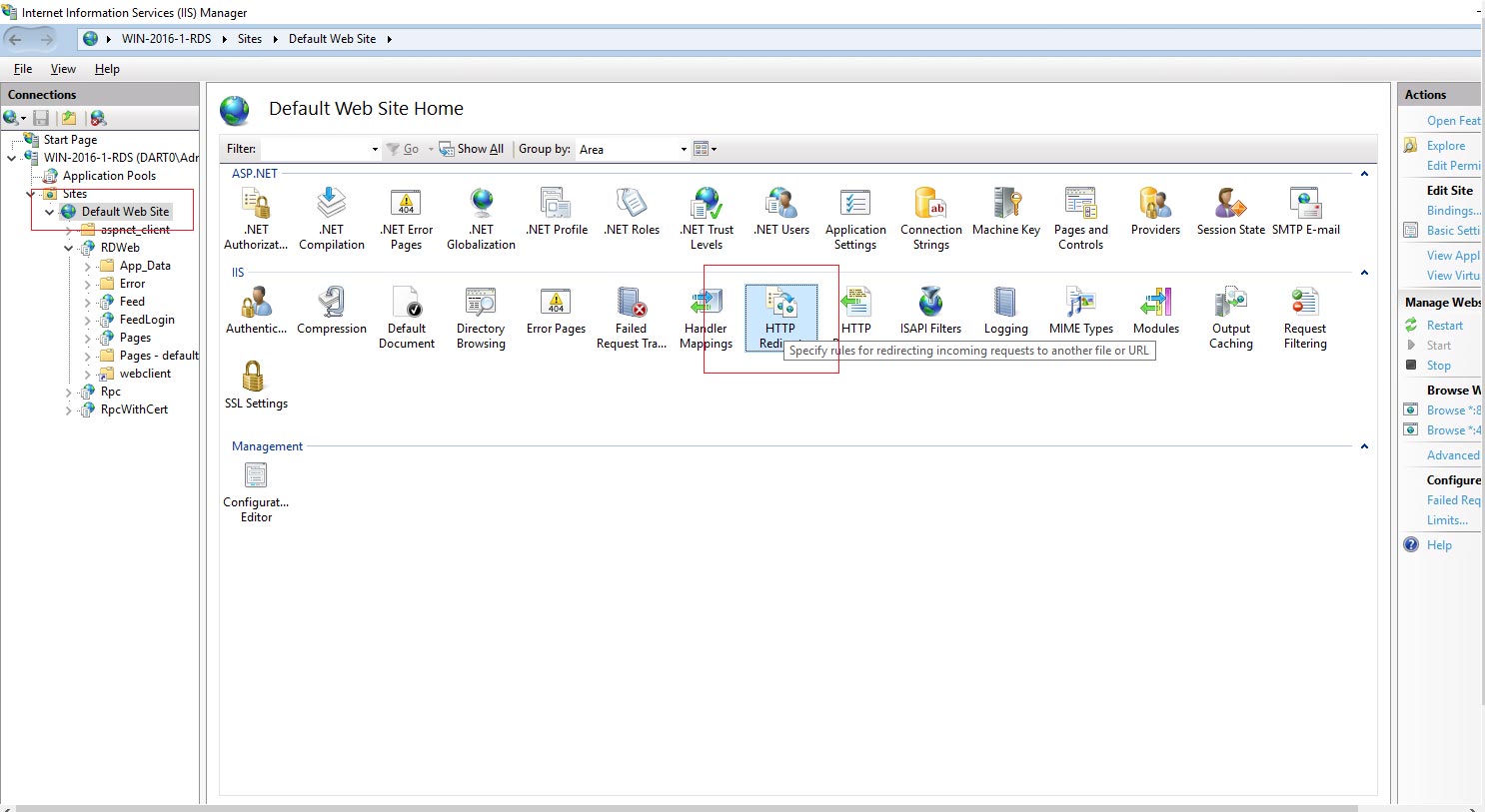Image resolution: width=1485 pixels, height=812 pixels.
Task: Open the Configuration Editor feature
Action: (x=256, y=492)
